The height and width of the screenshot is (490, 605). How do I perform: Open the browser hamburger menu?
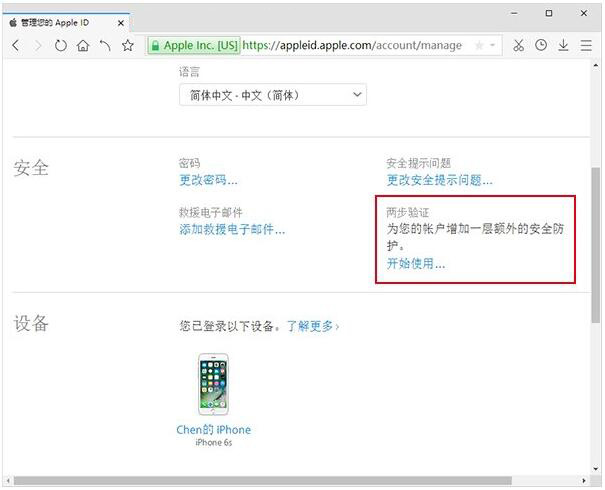586,46
